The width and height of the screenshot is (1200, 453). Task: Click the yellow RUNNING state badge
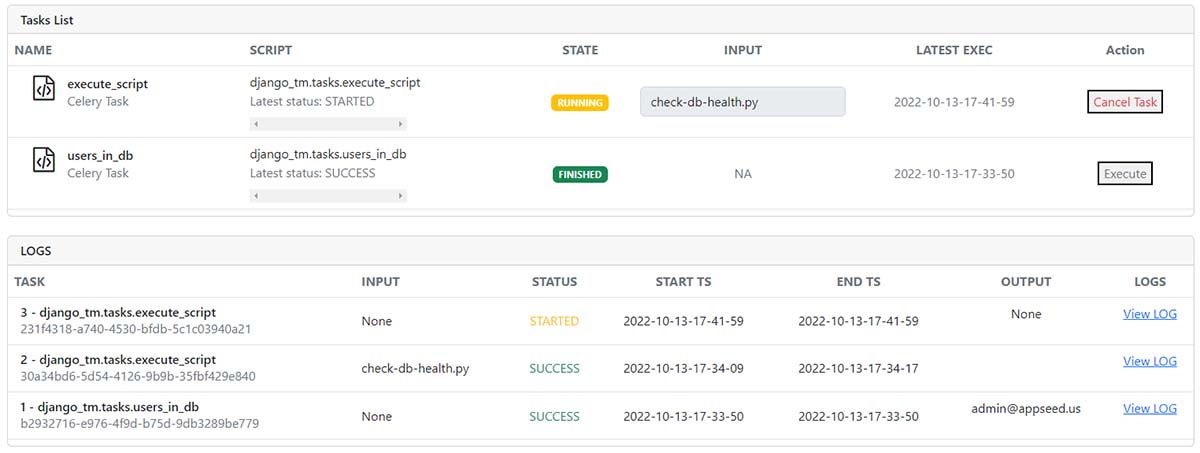[x=580, y=102]
